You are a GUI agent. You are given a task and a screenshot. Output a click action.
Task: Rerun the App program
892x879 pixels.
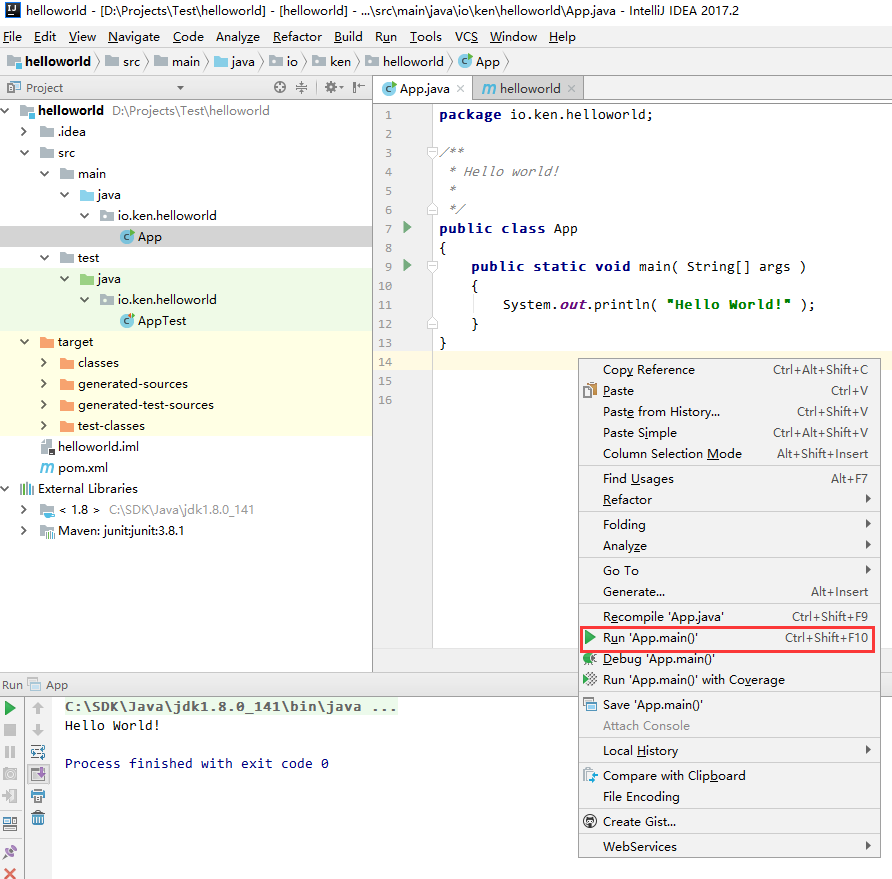click(x=11, y=708)
